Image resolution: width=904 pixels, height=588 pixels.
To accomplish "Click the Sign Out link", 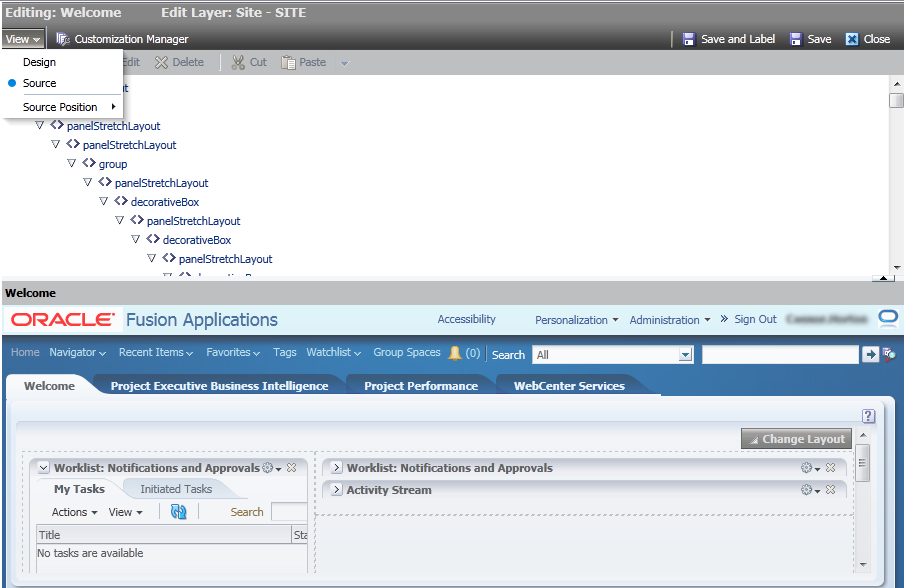I will 755,319.
